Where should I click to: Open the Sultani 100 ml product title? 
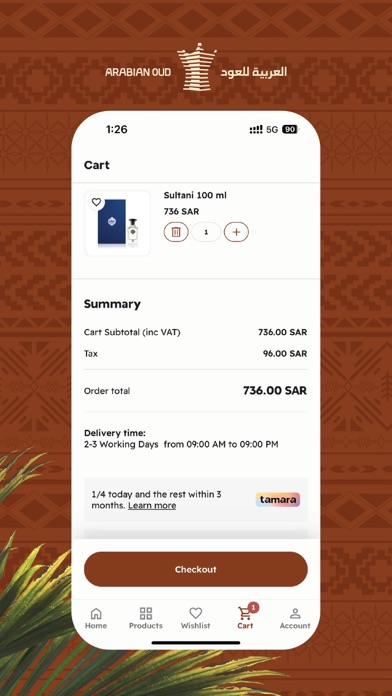point(195,195)
